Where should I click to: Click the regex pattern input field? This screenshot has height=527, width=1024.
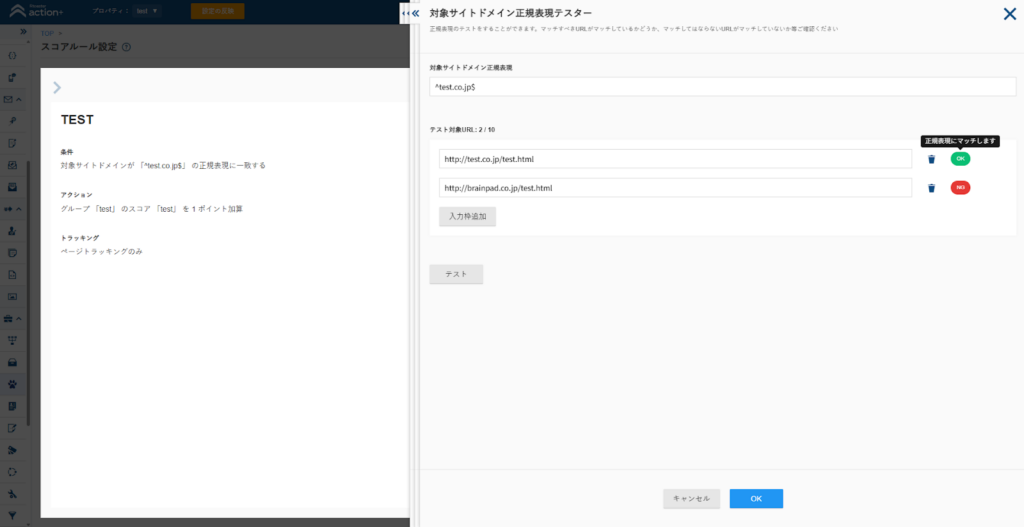click(722, 88)
